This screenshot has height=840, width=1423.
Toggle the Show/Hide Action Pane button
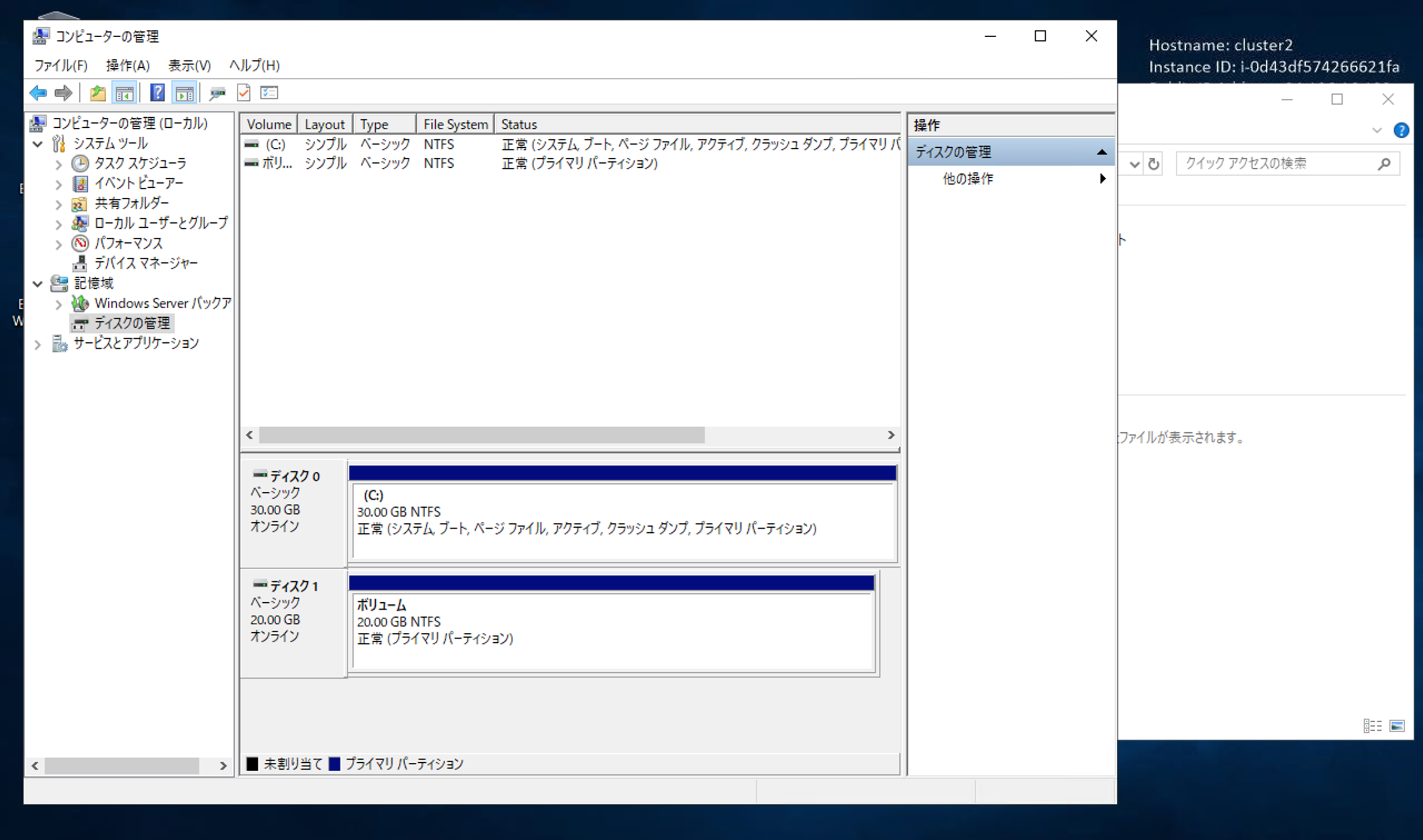[x=185, y=92]
